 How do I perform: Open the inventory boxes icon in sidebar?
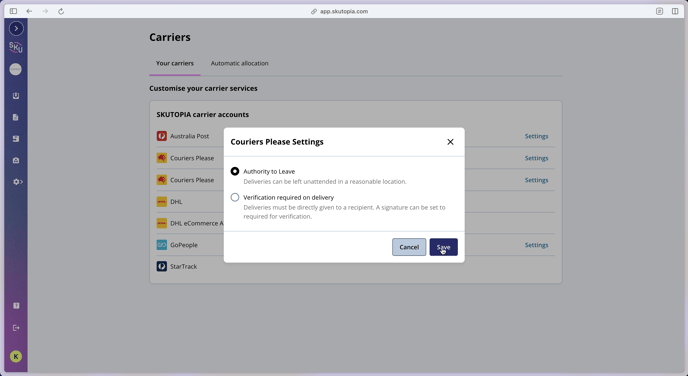point(16,139)
